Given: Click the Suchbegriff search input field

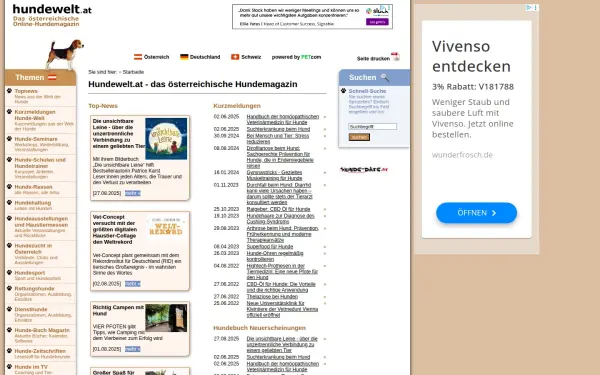Looking at the screenshot, I should click(372, 126).
